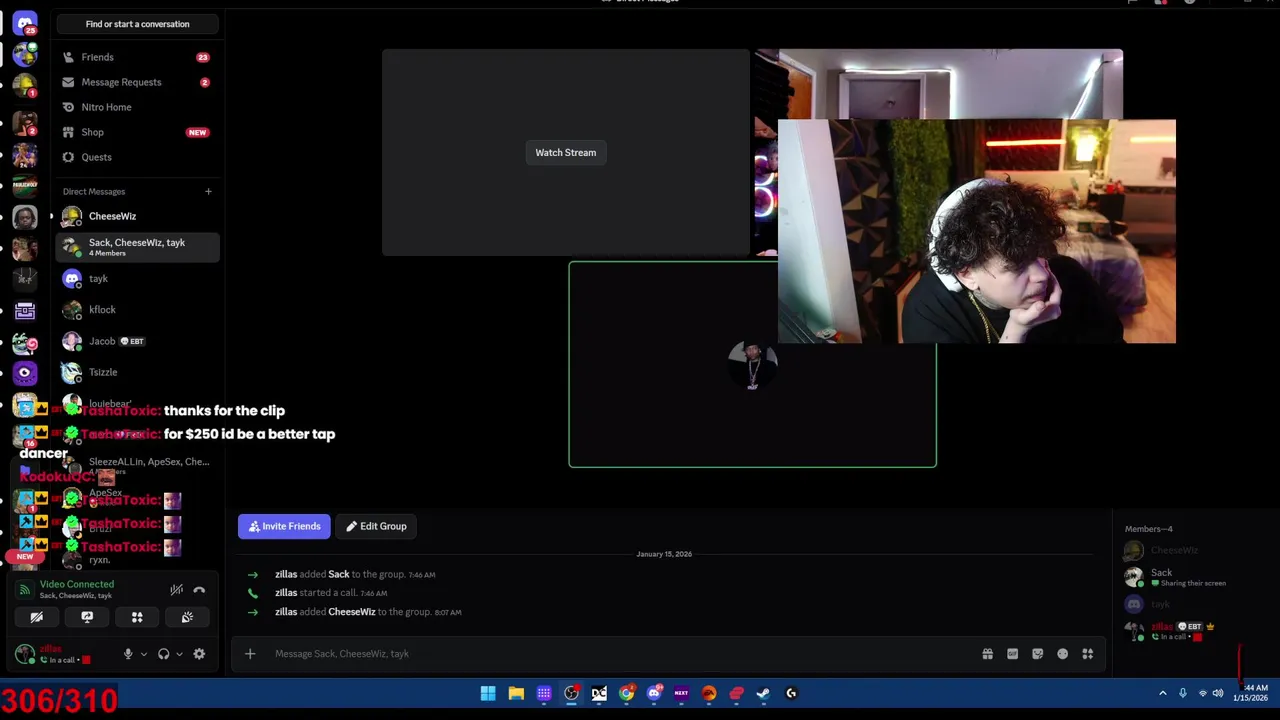This screenshot has height=720, width=1280.
Task: Expand audio output options arrow
Action: [179, 654]
